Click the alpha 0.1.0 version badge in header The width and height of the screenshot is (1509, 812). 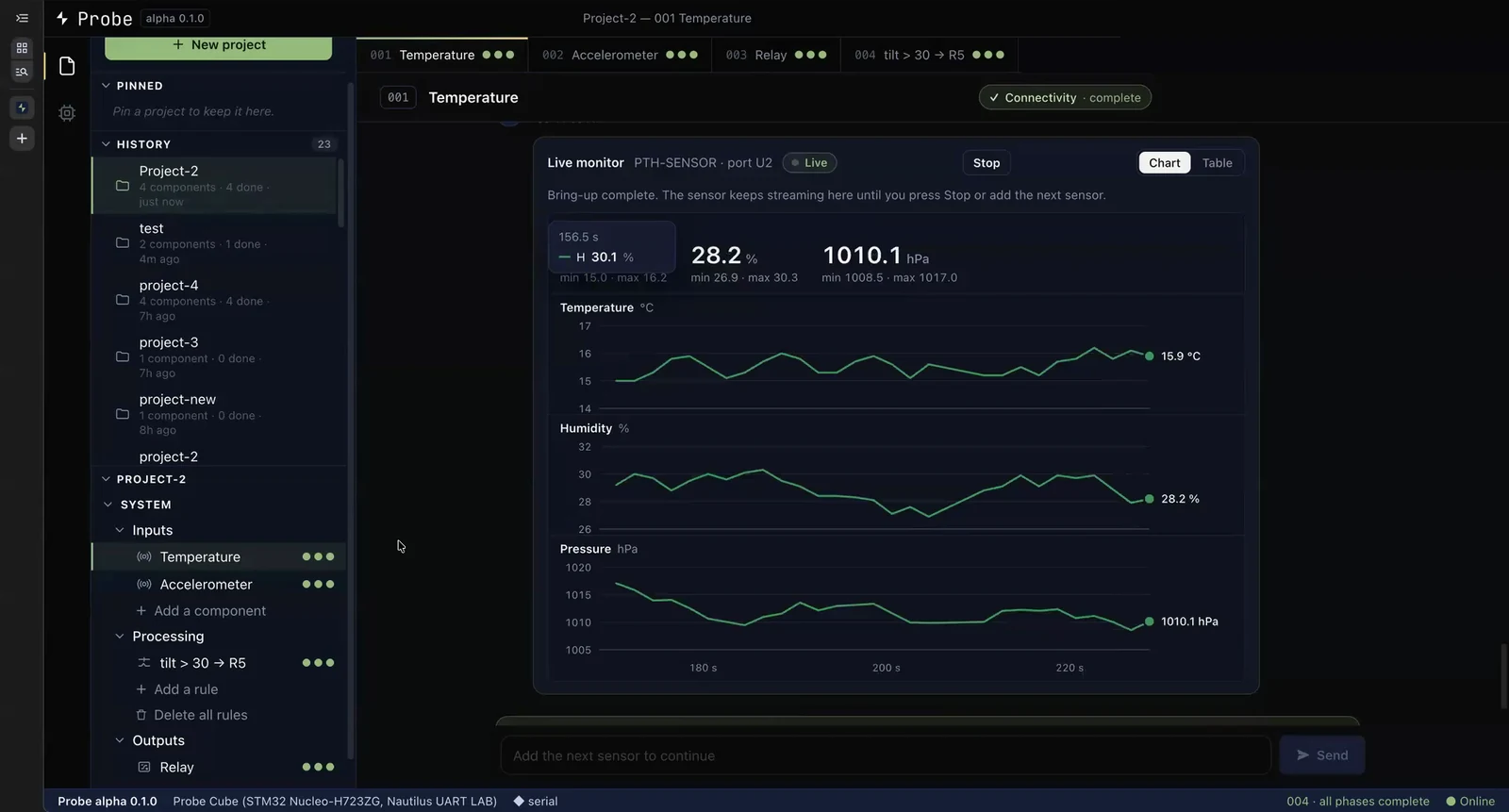coord(174,18)
